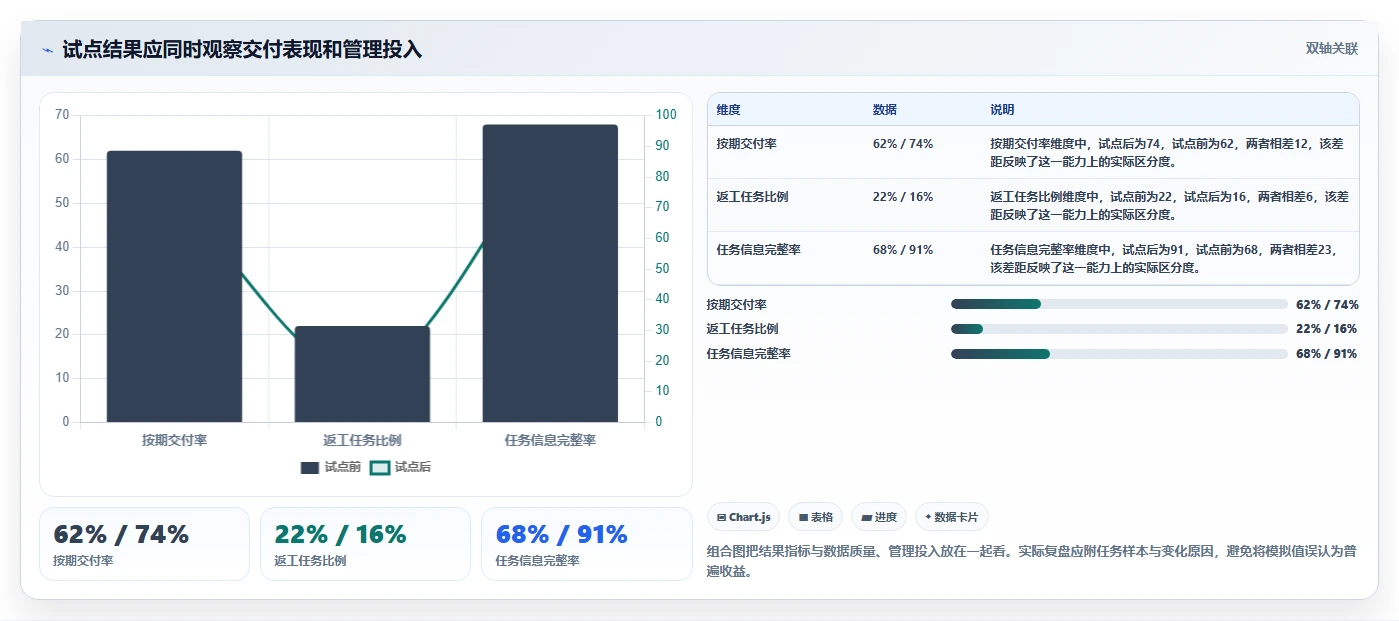
Task: Click the 返工任务比例 bar in chart
Action: click(362, 374)
